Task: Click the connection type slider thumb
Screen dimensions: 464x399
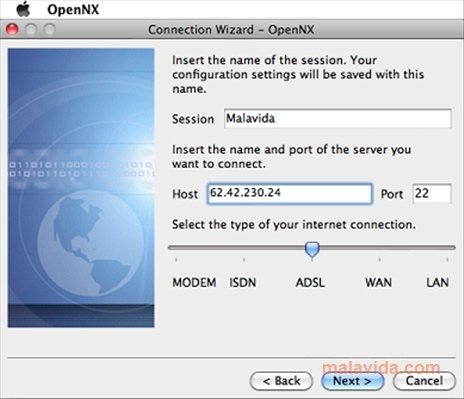Action: (x=312, y=250)
